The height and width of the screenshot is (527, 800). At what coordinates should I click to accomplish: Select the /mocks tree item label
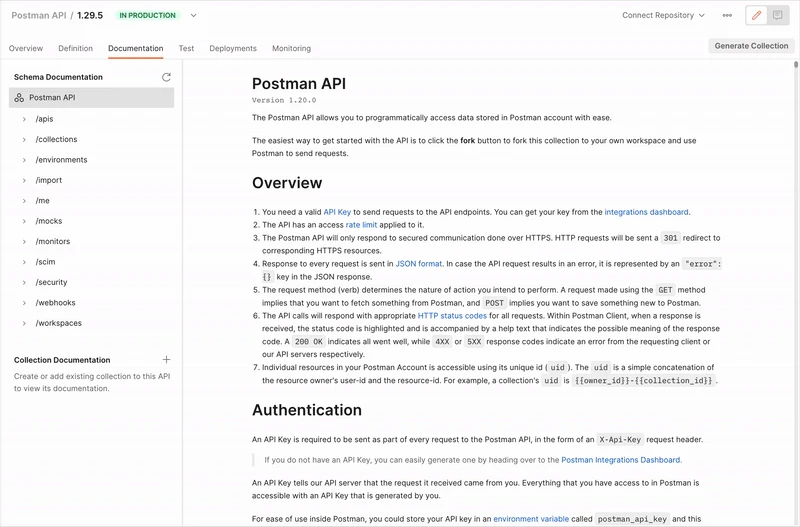[x=49, y=221]
